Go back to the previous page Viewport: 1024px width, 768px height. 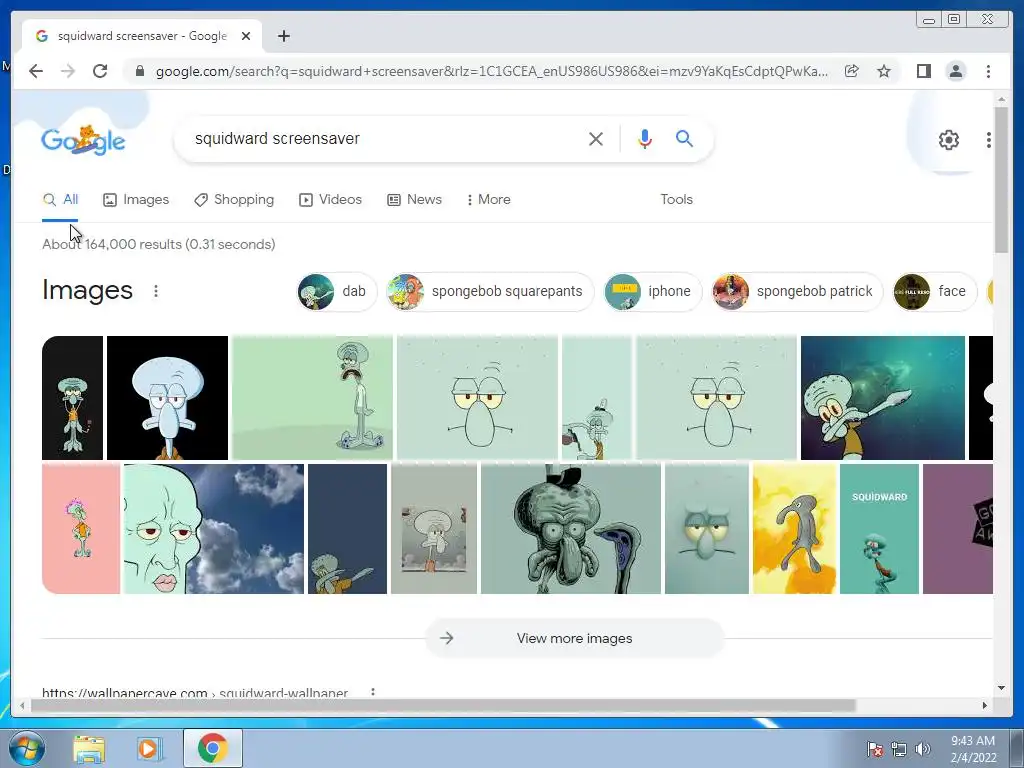click(x=36, y=71)
